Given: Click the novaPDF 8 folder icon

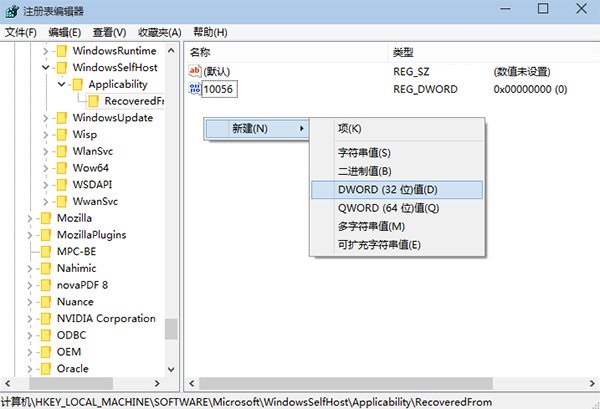Looking at the screenshot, I should (x=46, y=285).
